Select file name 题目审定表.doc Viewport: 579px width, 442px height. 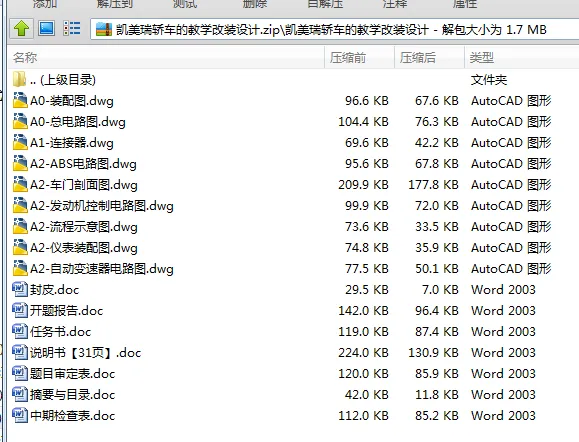click(x=73, y=374)
